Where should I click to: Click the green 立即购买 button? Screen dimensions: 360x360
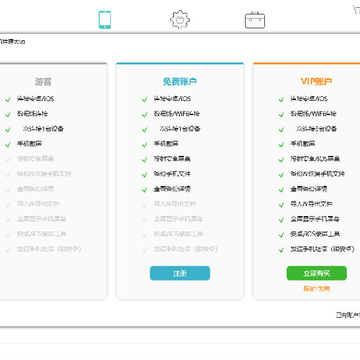tap(316, 273)
